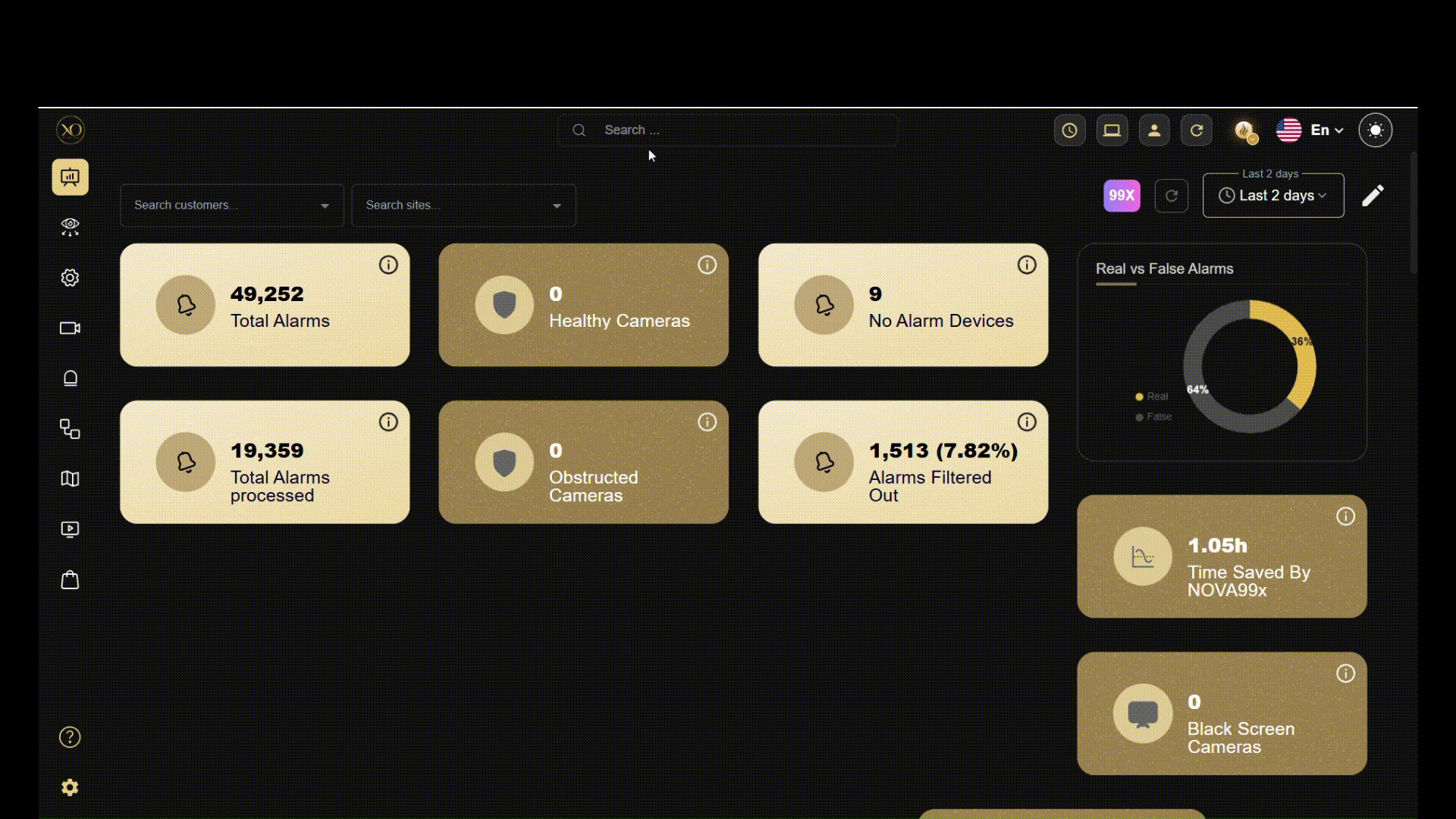Screen dimensions: 1456x819
Task: Click the dashboard reload button beside 99X
Action: [1172, 196]
